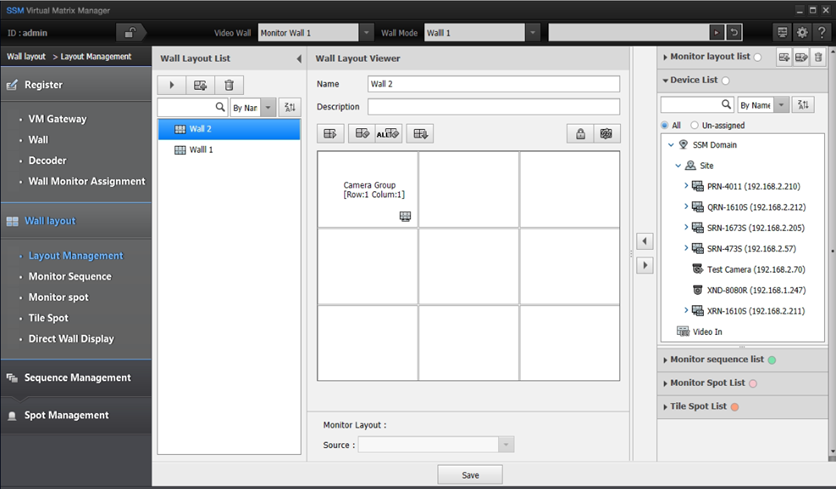Click the right arrow button between viewer and device panel
Image resolution: width=836 pixels, height=489 pixels.
tap(645, 265)
